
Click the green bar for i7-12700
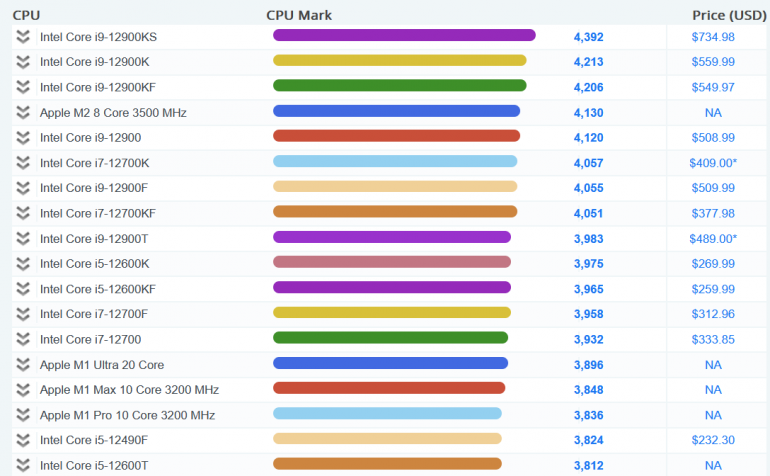point(390,337)
